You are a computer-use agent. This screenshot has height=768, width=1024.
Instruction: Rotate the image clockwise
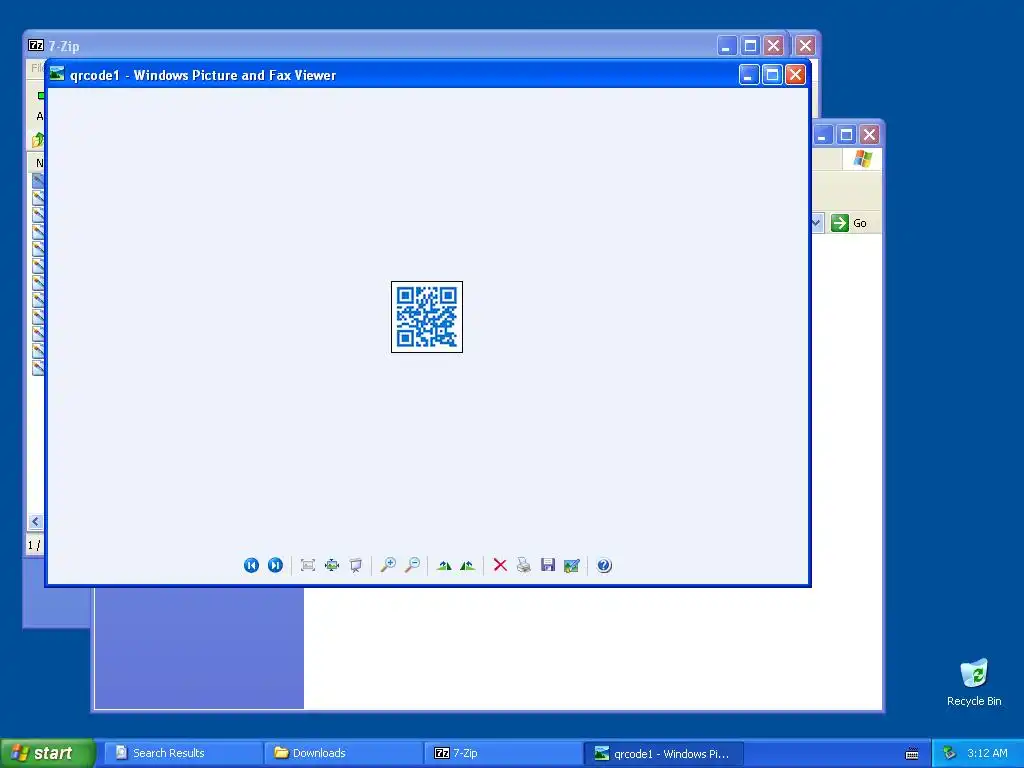pyautogui.click(x=444, y=566)
